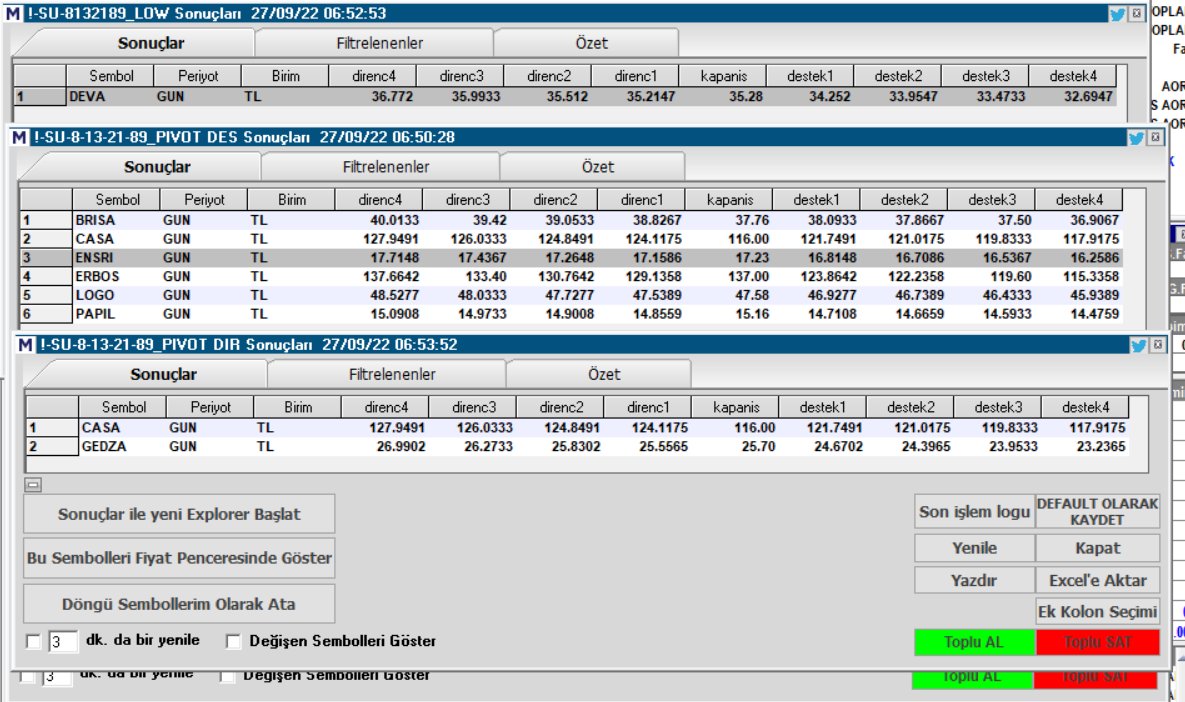The width and height of the screenshot is (1185, 702).
Task: Enable the 'Değişen Sembolleri Göster' checkbox
Action: click(x=234, y=642)
